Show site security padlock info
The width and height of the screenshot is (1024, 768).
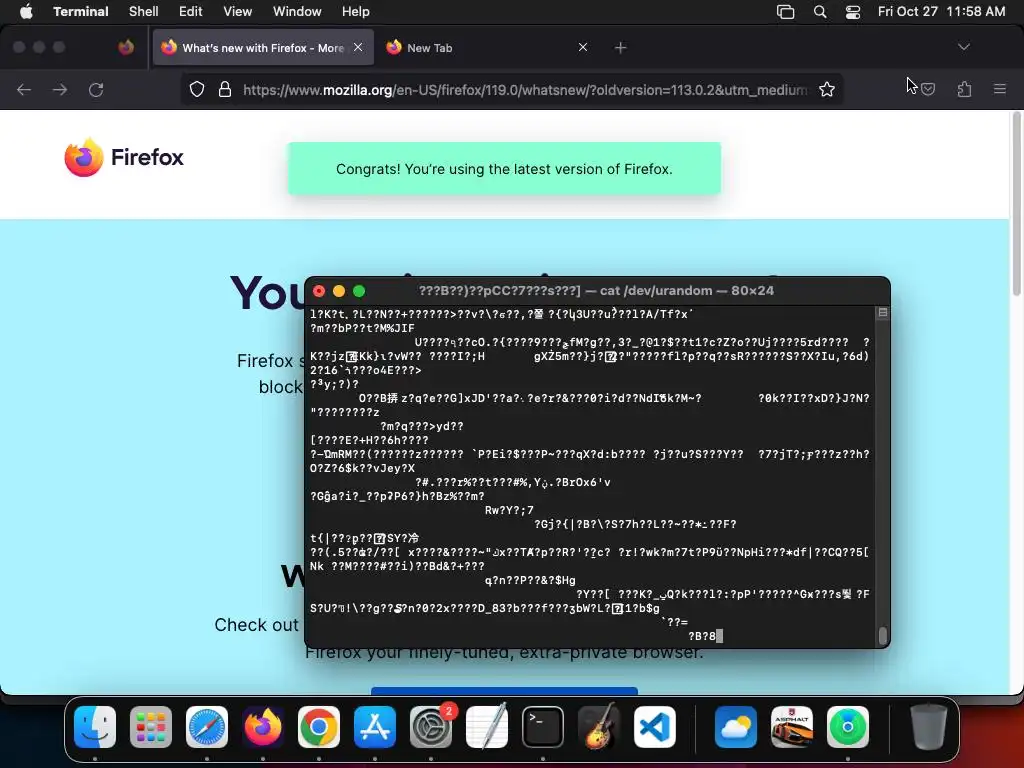coord(225,89)
